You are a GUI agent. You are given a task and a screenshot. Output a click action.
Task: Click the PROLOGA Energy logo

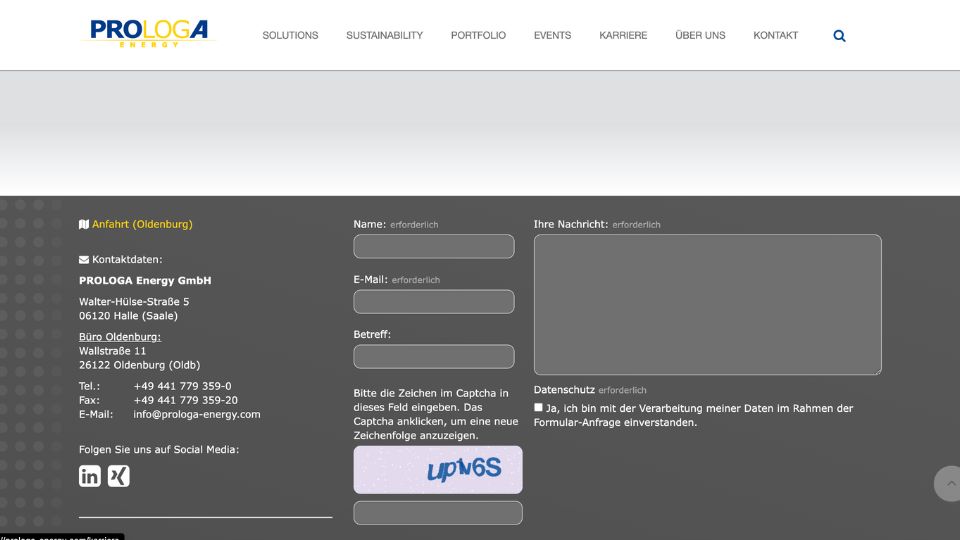[150, 33]
